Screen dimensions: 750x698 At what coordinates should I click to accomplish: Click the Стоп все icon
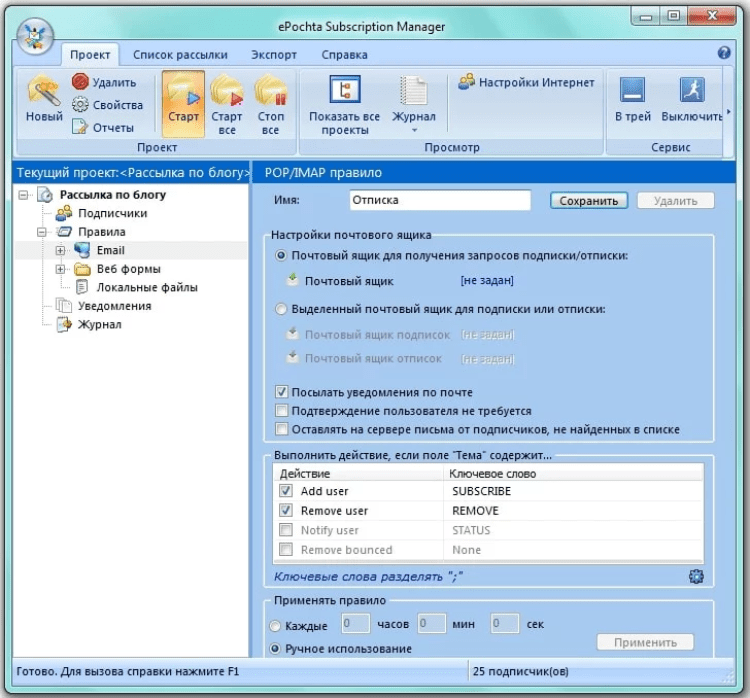[x=270, y=104]
